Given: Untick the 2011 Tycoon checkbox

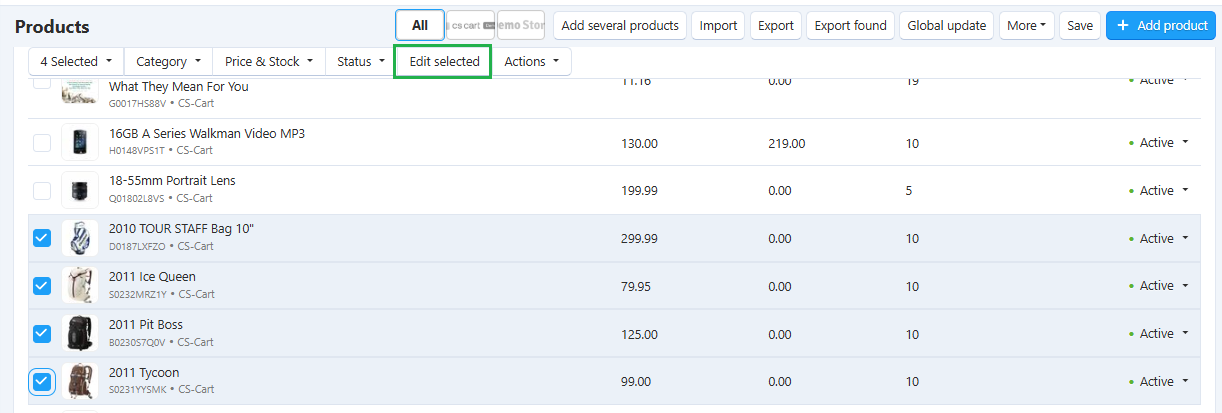Looking at the screenshot, I should point(42,381).
